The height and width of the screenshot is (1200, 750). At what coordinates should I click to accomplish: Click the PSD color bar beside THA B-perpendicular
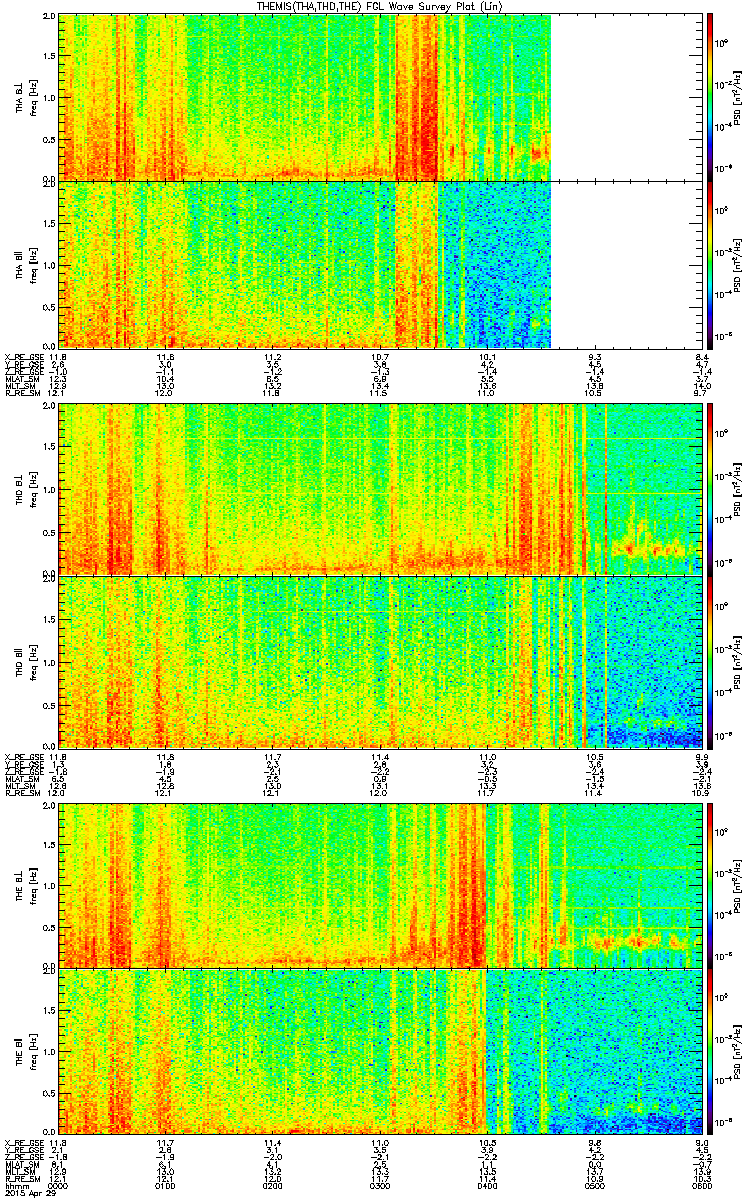709,97
